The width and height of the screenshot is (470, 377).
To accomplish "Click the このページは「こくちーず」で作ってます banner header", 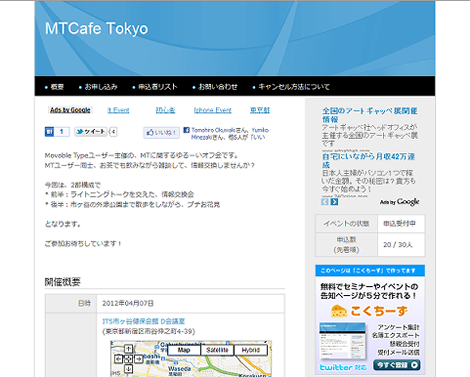I will click(370, 271).
